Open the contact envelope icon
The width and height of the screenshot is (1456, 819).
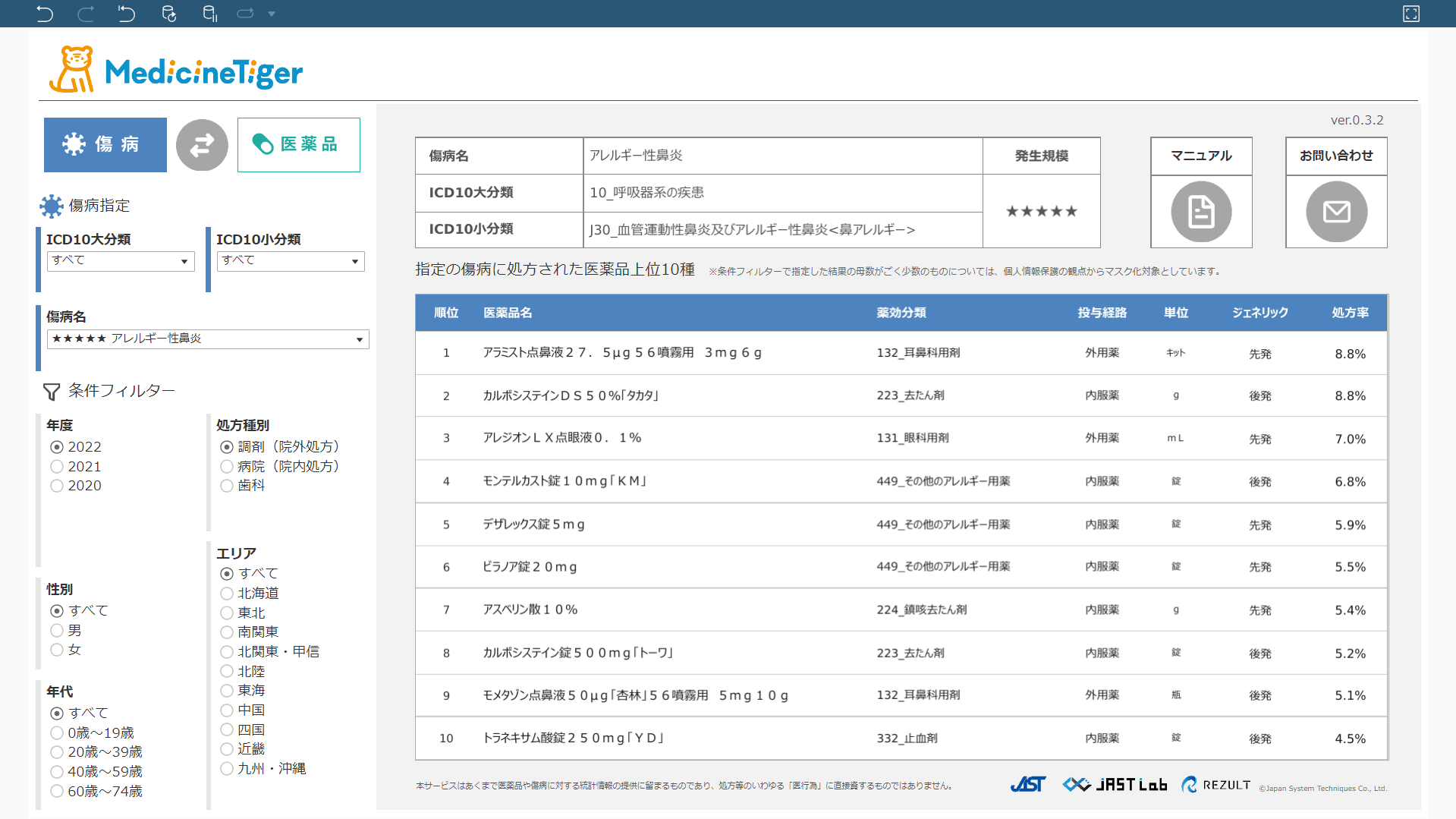[1335, 212]
